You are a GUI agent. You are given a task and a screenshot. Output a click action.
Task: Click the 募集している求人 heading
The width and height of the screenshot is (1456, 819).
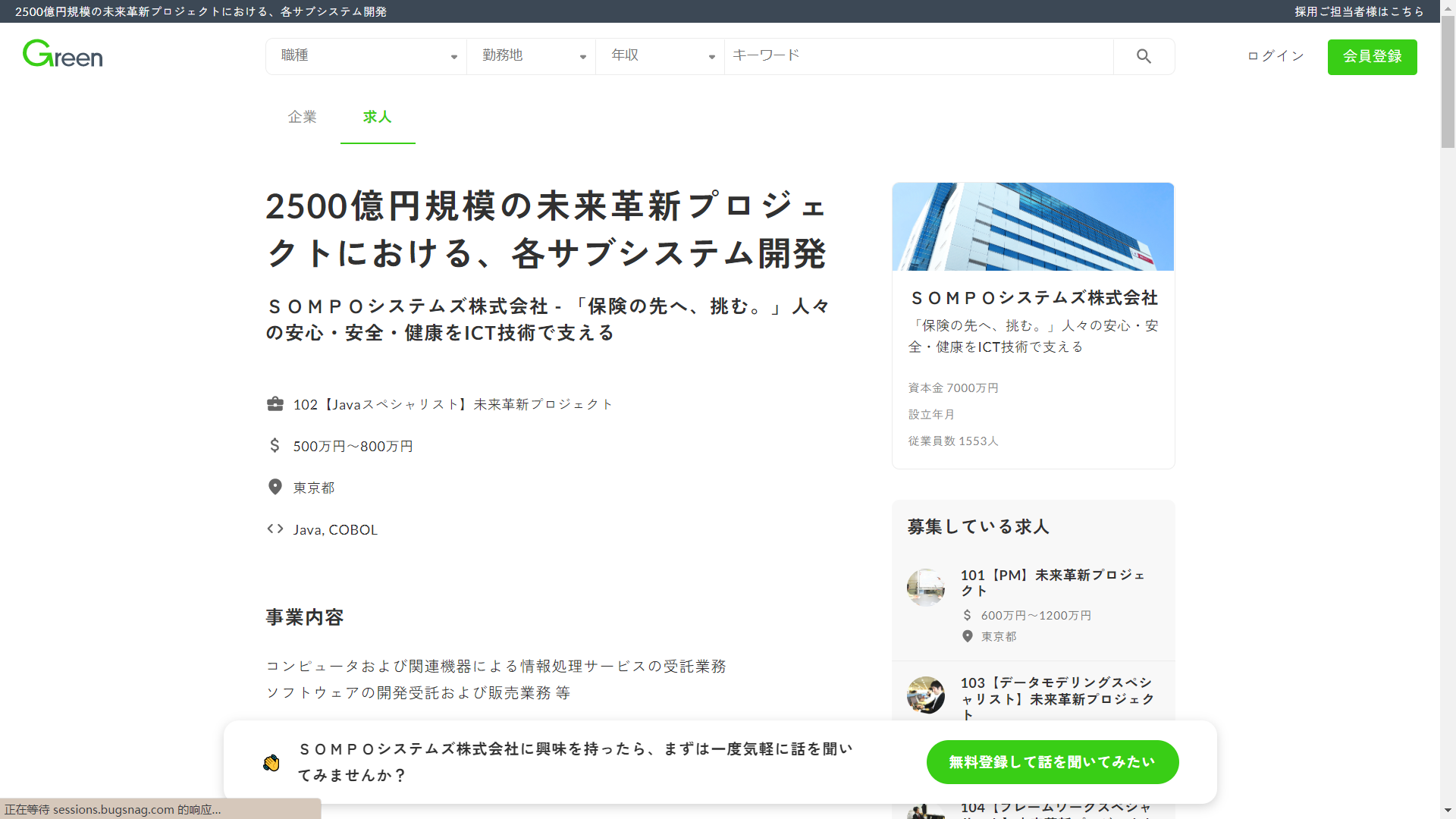pyautogui.click(x=978, y=526)
